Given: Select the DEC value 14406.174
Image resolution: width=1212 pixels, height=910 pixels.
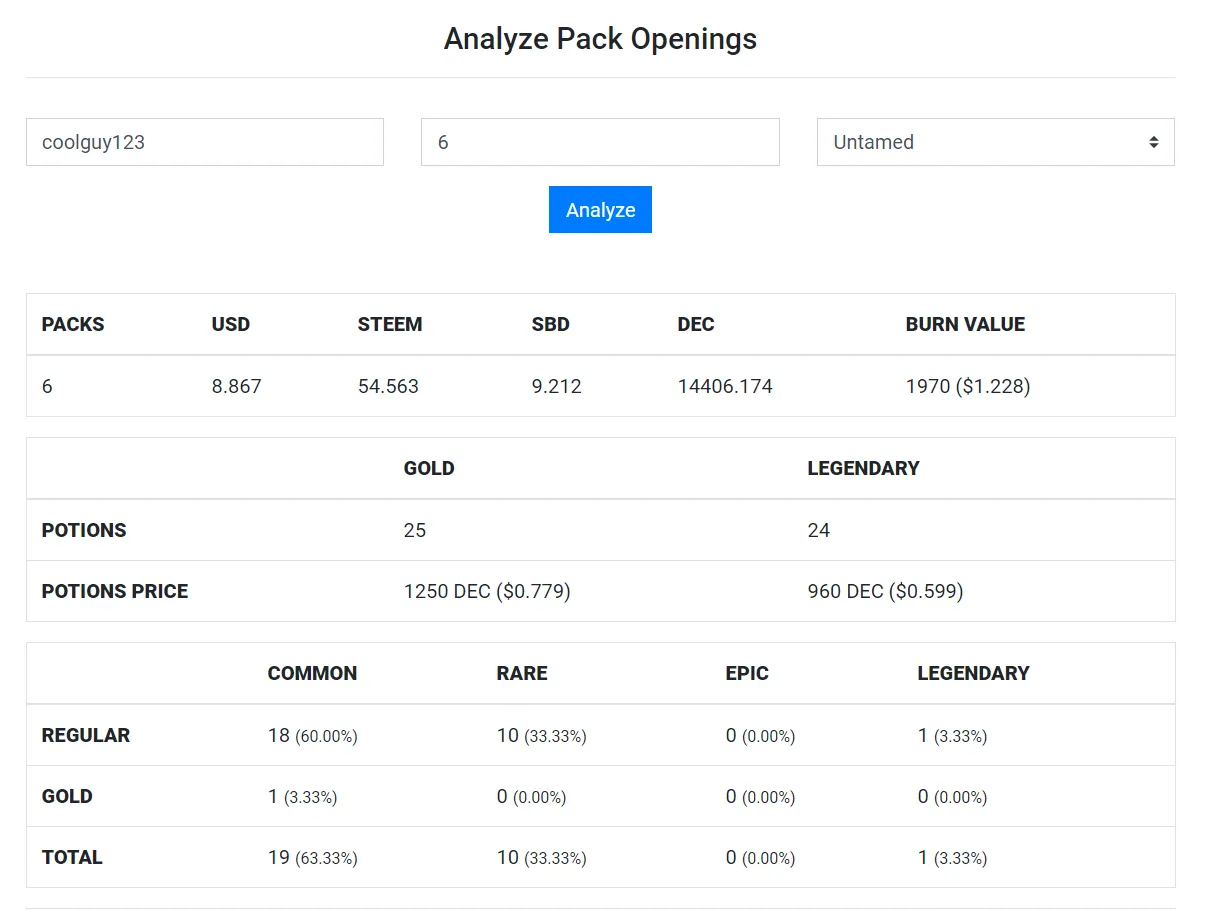Looking at the screenshot, I should click(725, 386).
